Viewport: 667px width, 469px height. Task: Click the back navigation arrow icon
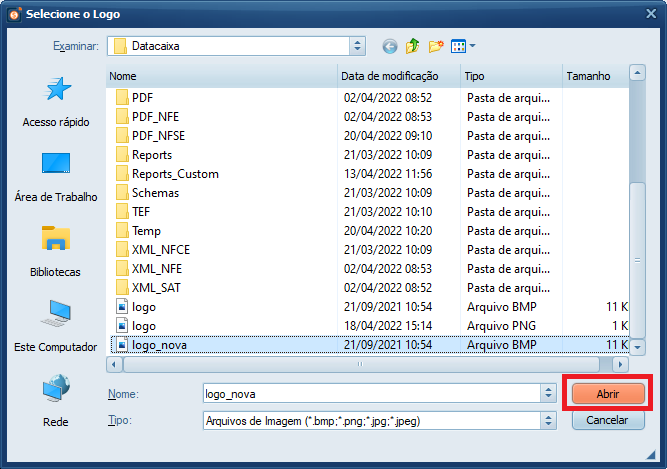pos(389,46)
